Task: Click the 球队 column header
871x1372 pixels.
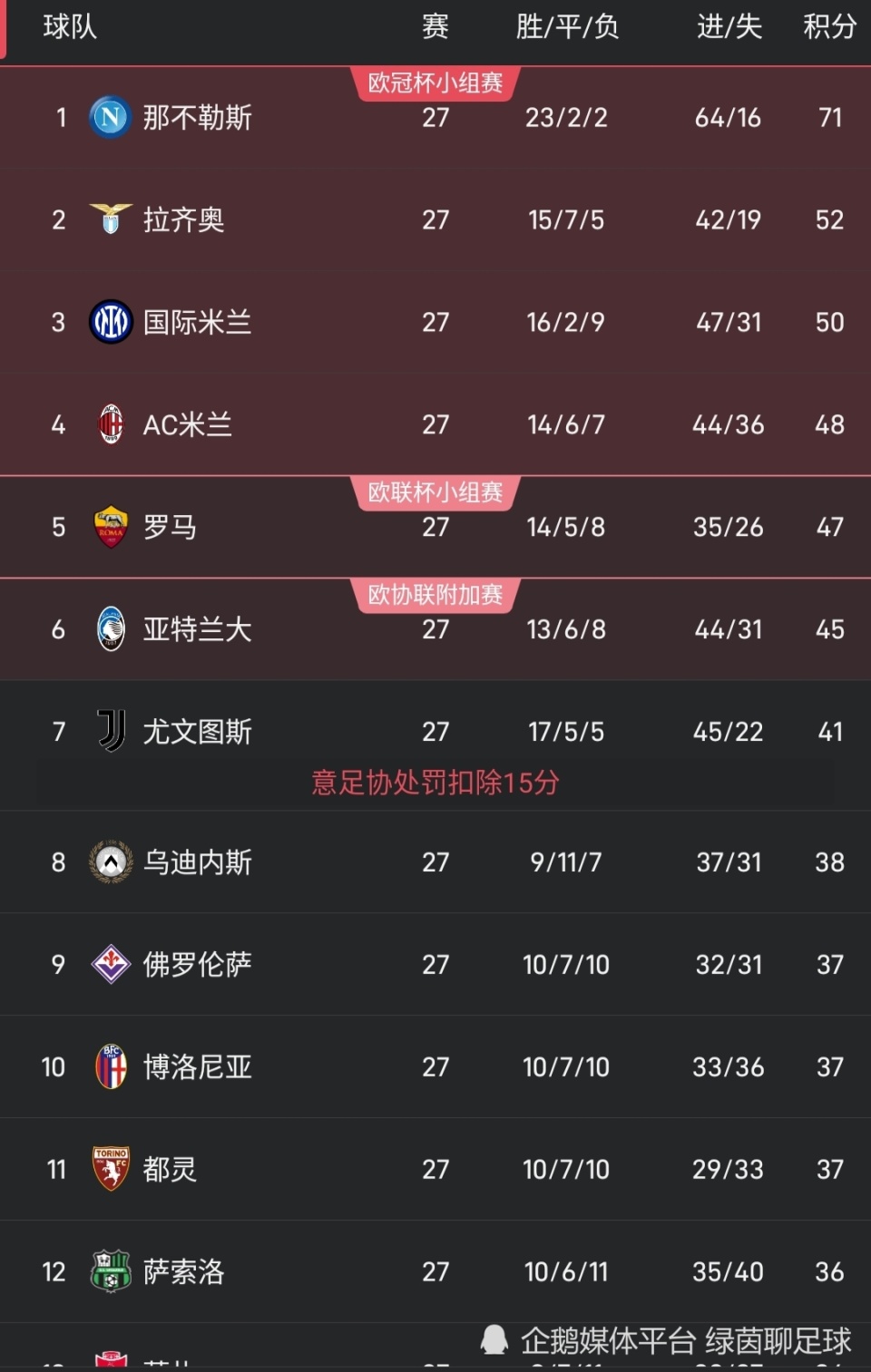Action: coord(70,27)
